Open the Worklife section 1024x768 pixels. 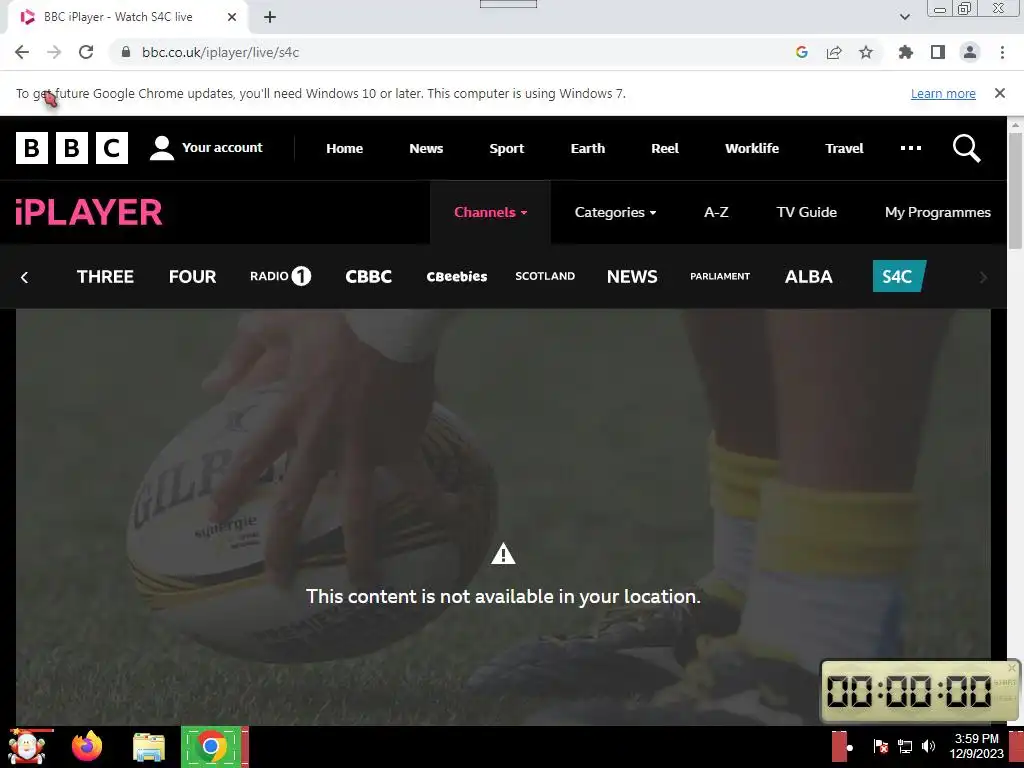pyautogui.click(x=752, y=148)
